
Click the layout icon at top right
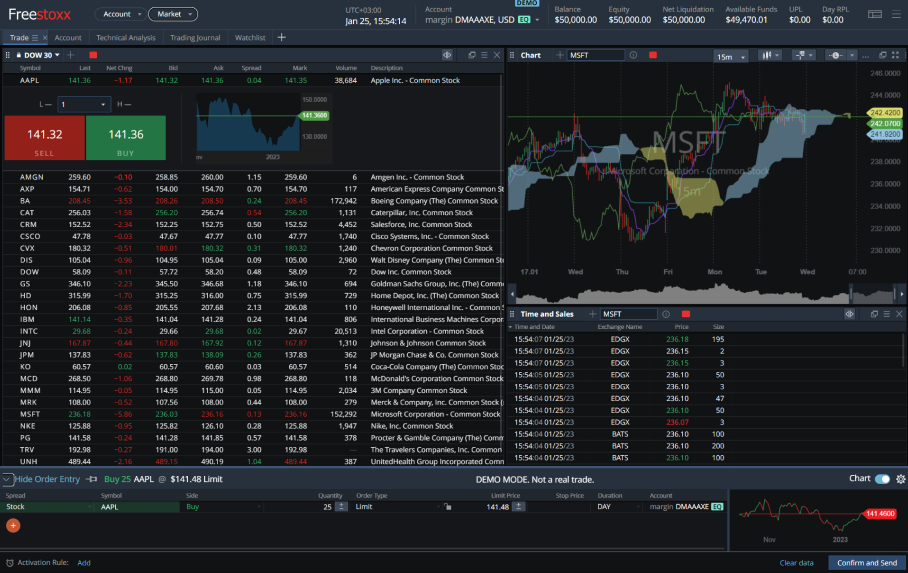(x=875, y=14)
